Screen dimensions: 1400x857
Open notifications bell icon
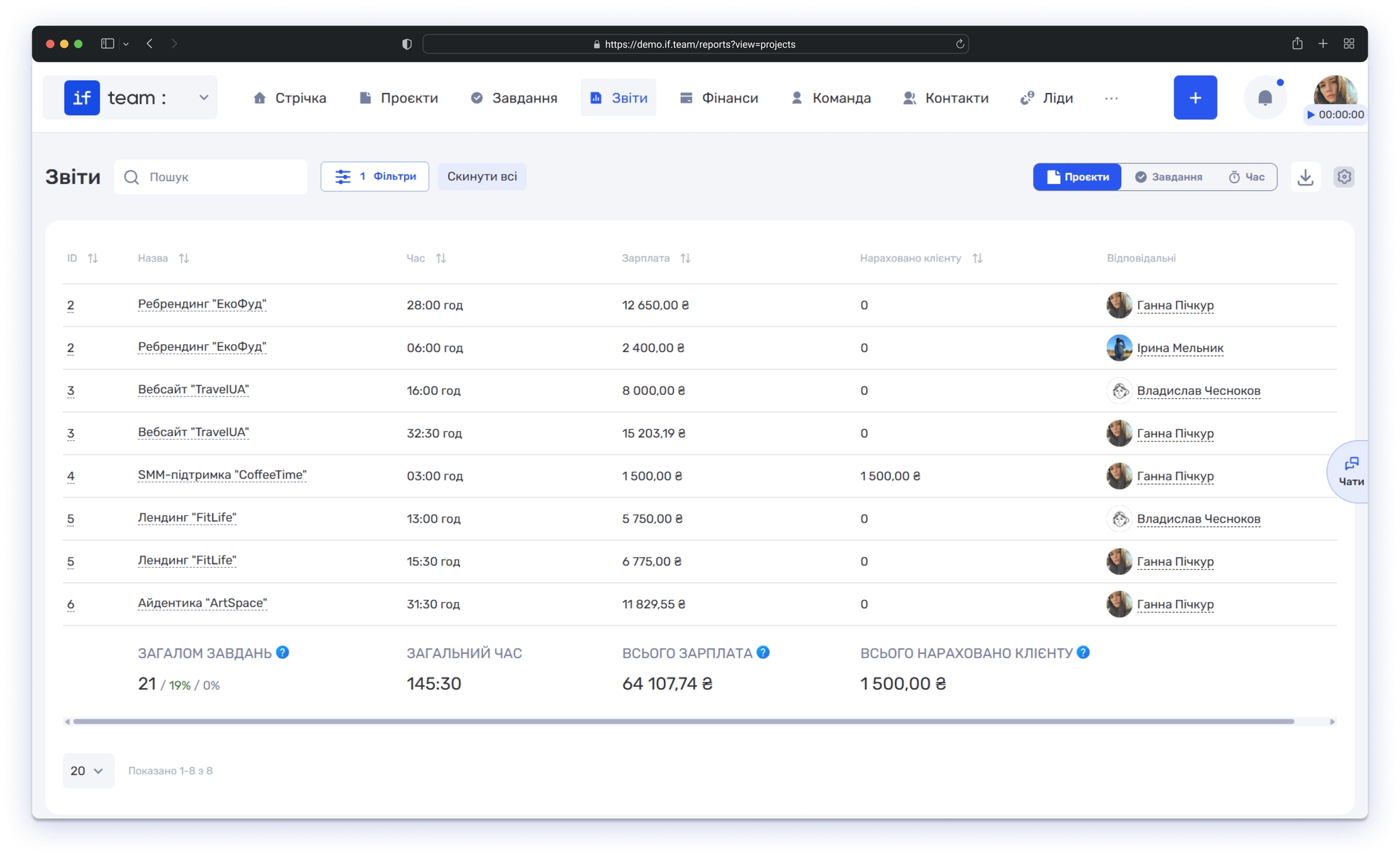pyautogui.click(x=1265, y=98)
